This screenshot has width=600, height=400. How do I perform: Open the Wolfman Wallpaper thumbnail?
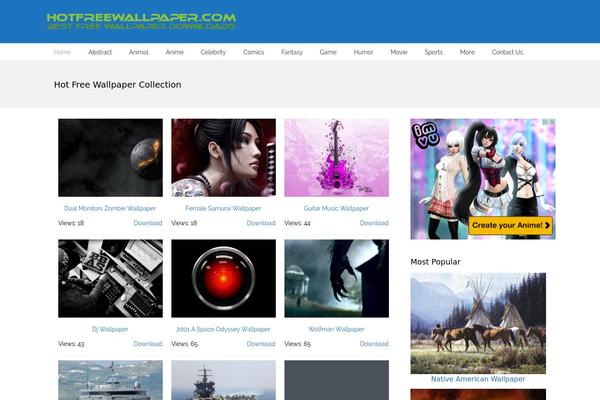click(336, 279)
